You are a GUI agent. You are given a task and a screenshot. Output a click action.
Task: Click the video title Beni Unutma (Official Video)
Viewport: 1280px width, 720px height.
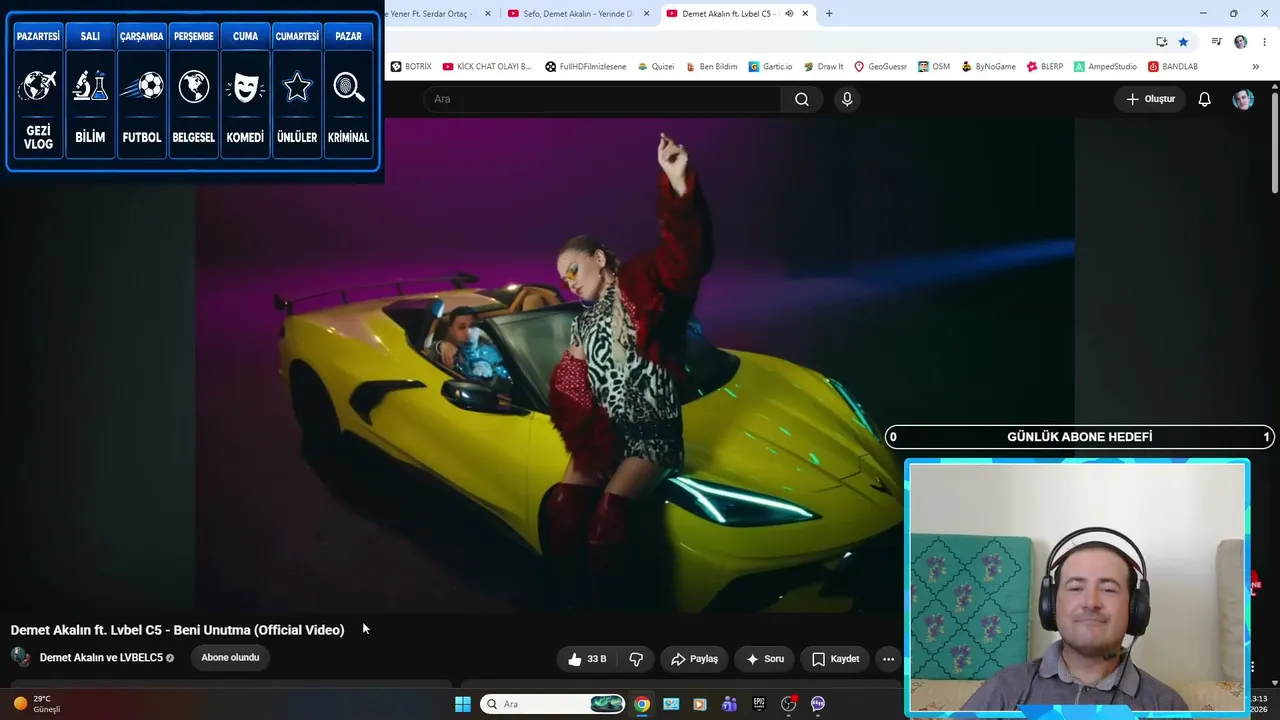click(177, 630)
